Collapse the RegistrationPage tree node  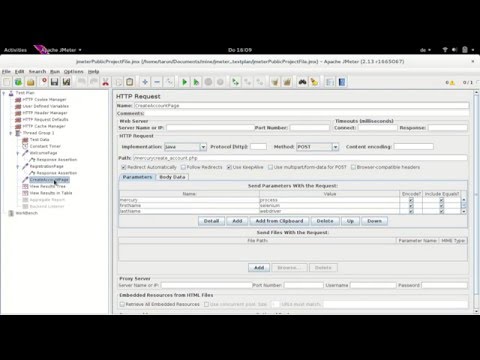18,166
